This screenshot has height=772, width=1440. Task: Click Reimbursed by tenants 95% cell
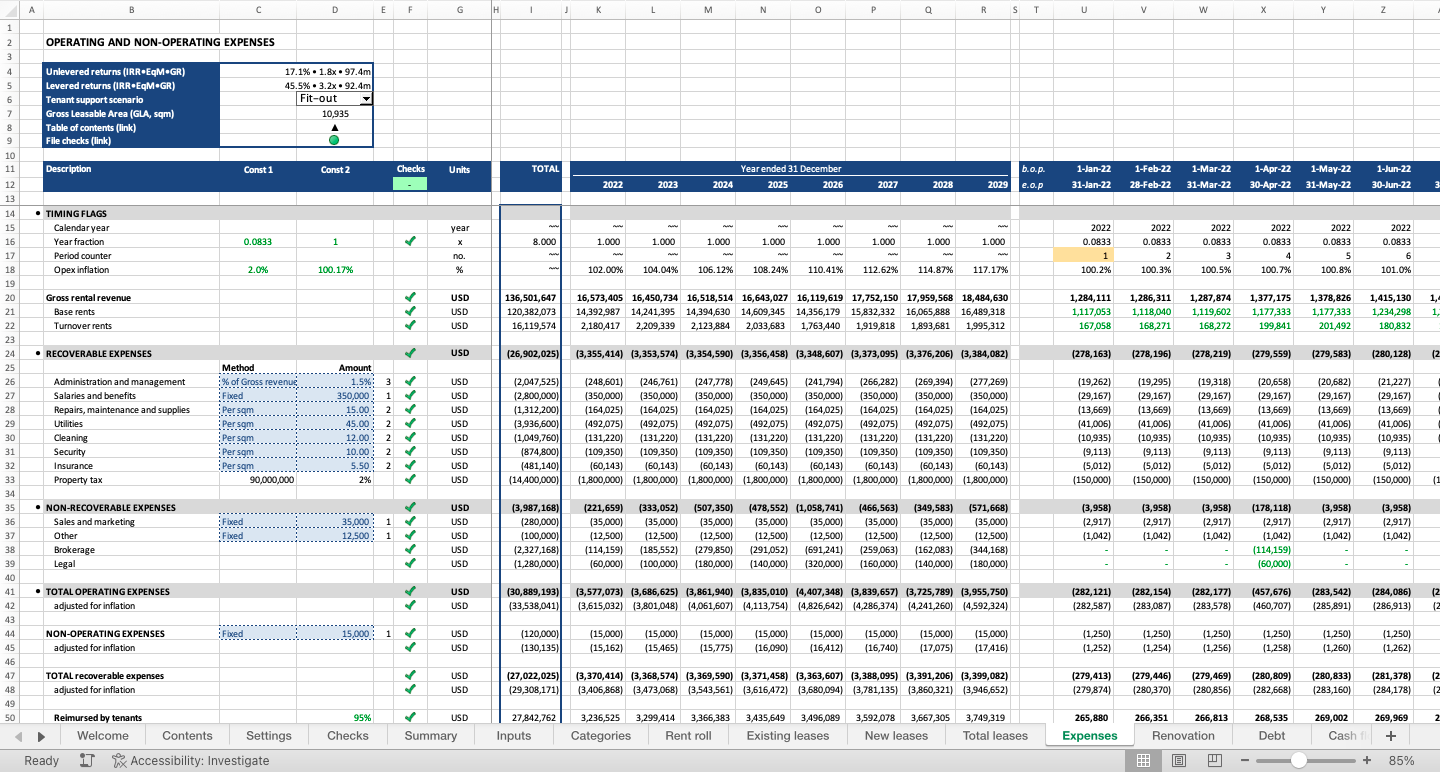pos(334,718)
